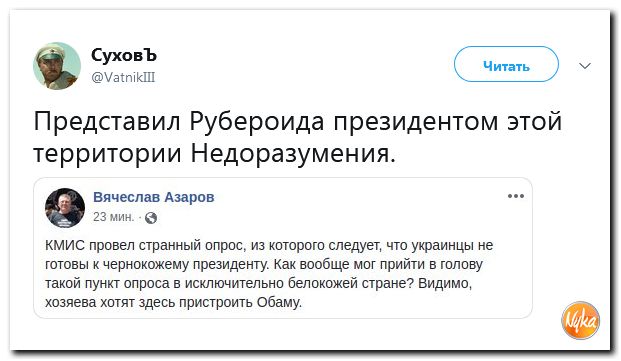Click the word 'территории' in the tweet
Viewport: 621px width, 361px height.
click(x=108, y=154)
